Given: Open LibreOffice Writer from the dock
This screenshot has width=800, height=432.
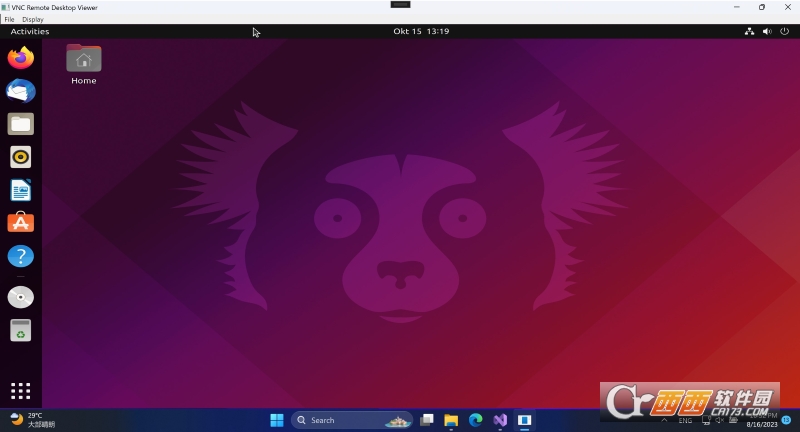Looking at the screenshot, I should (20, 190).
